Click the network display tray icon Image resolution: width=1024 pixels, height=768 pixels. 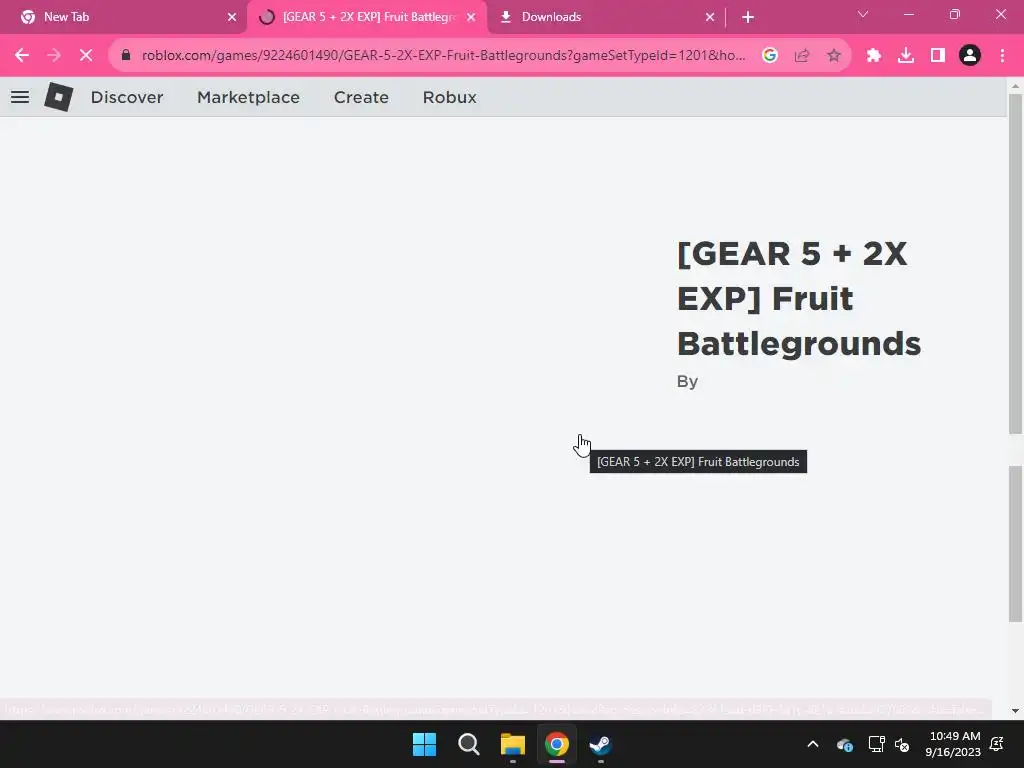coord(876,744)
